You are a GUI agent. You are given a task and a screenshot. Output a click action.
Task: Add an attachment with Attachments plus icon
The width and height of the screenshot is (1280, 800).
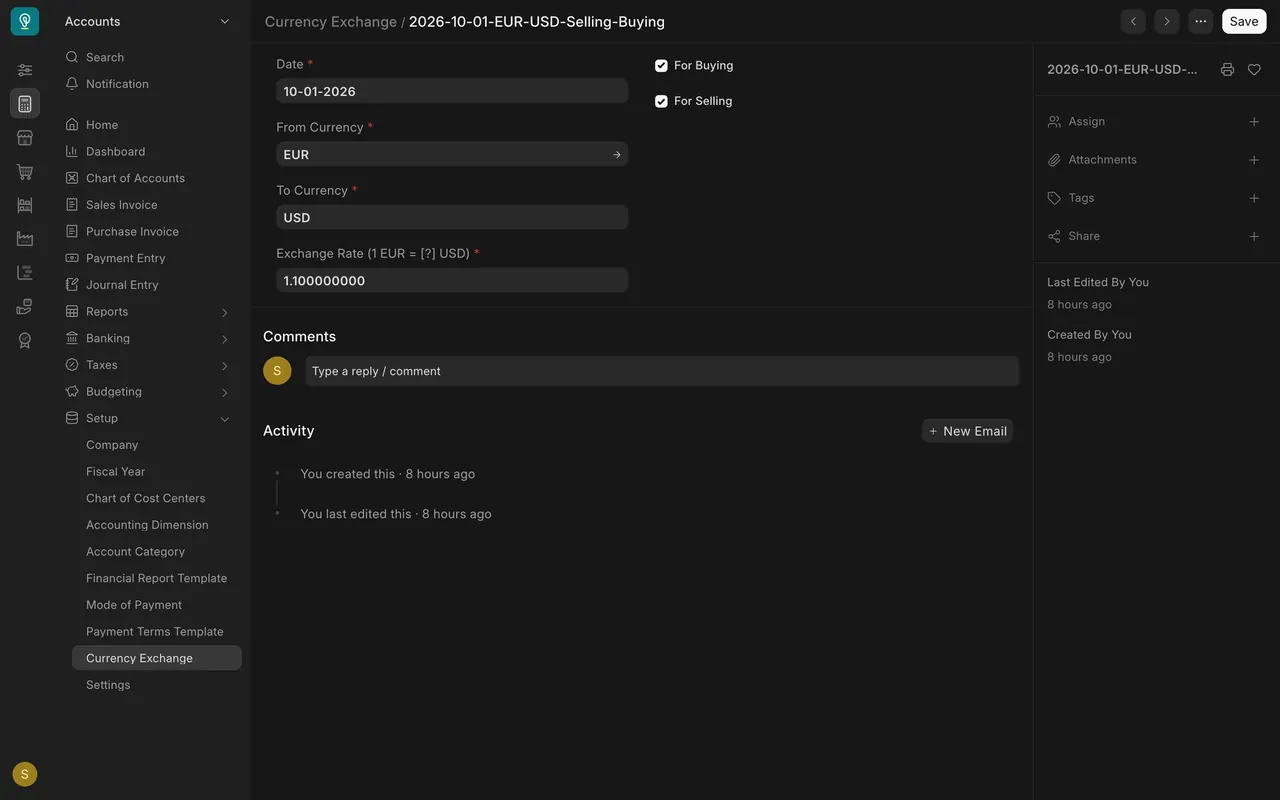pyautogui.click(x=1254, y=160)
